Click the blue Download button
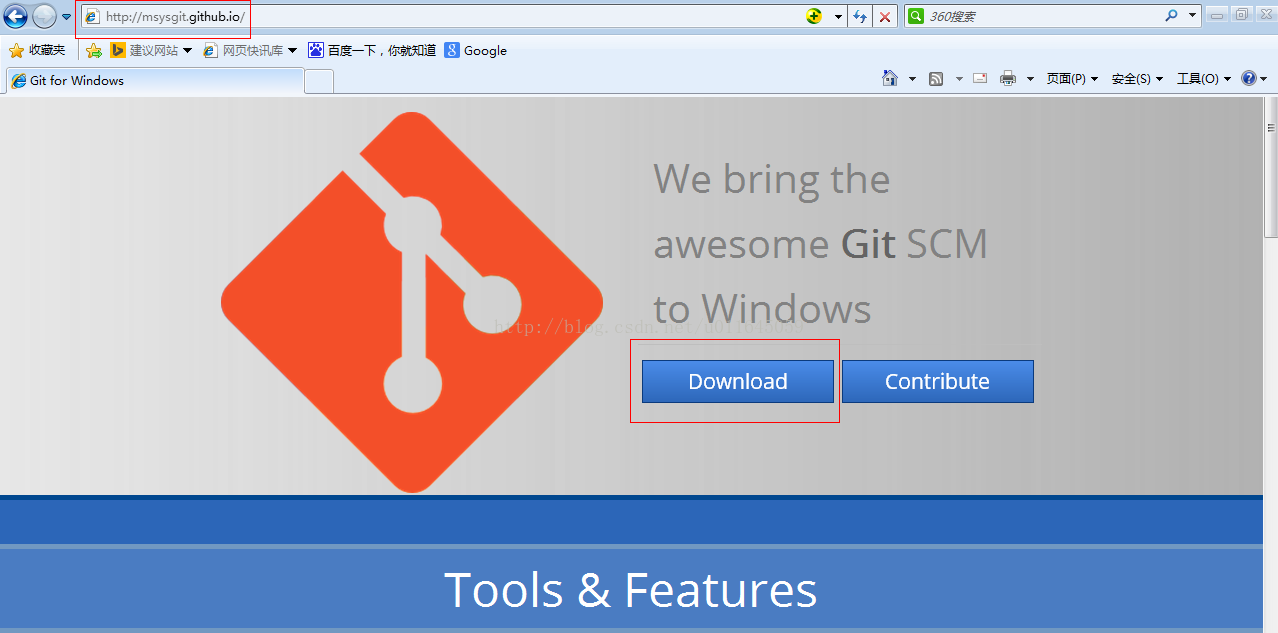The height and width of the screenshot is (633, 1278). click(738, 382)
